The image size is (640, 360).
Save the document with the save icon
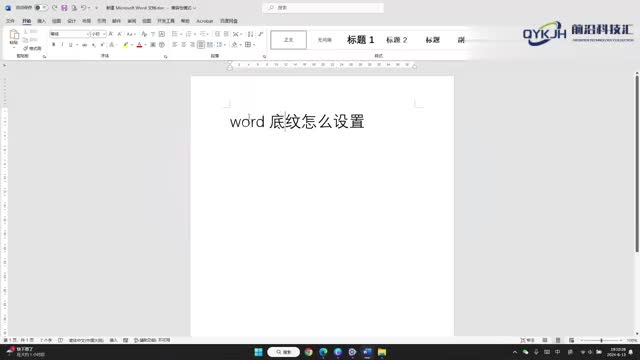point(64,8)
